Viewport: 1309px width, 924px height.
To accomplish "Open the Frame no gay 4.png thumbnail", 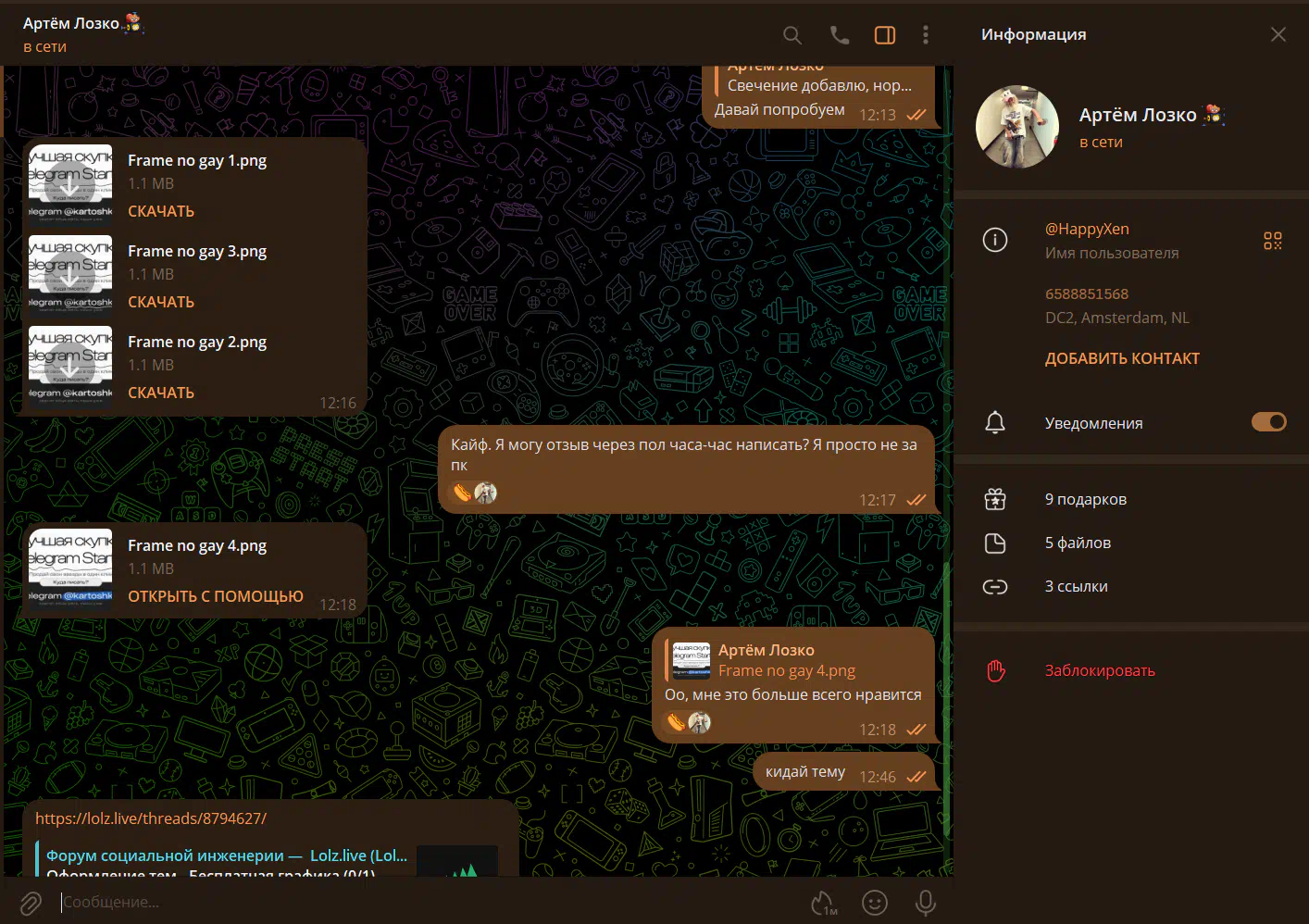I will coord(70,570).
